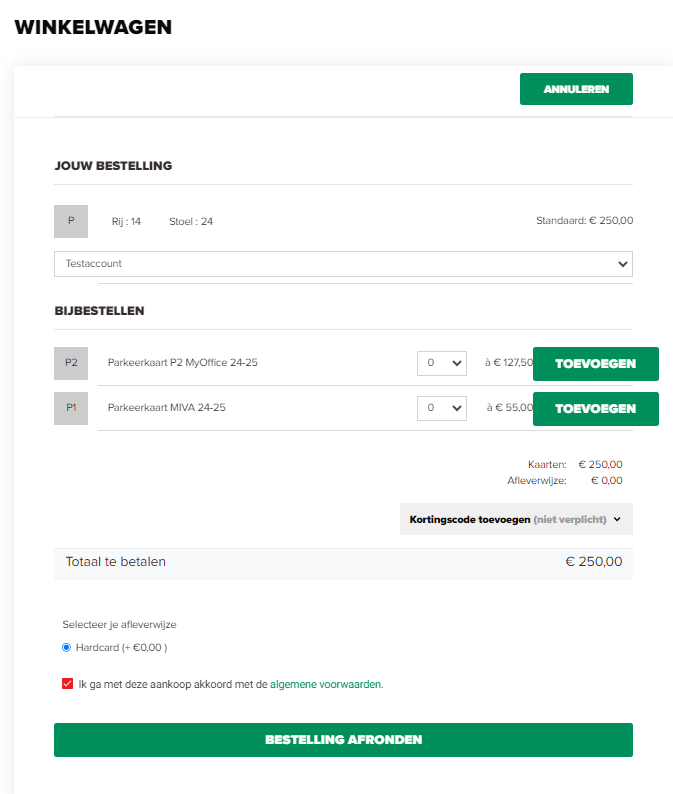Expand the Kortingscode toevoegen section
The image size is (673, 794).
coord(516,519)
